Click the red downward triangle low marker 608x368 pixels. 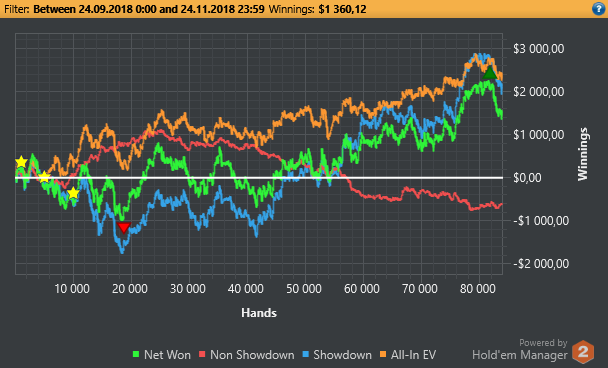point(124,228)
